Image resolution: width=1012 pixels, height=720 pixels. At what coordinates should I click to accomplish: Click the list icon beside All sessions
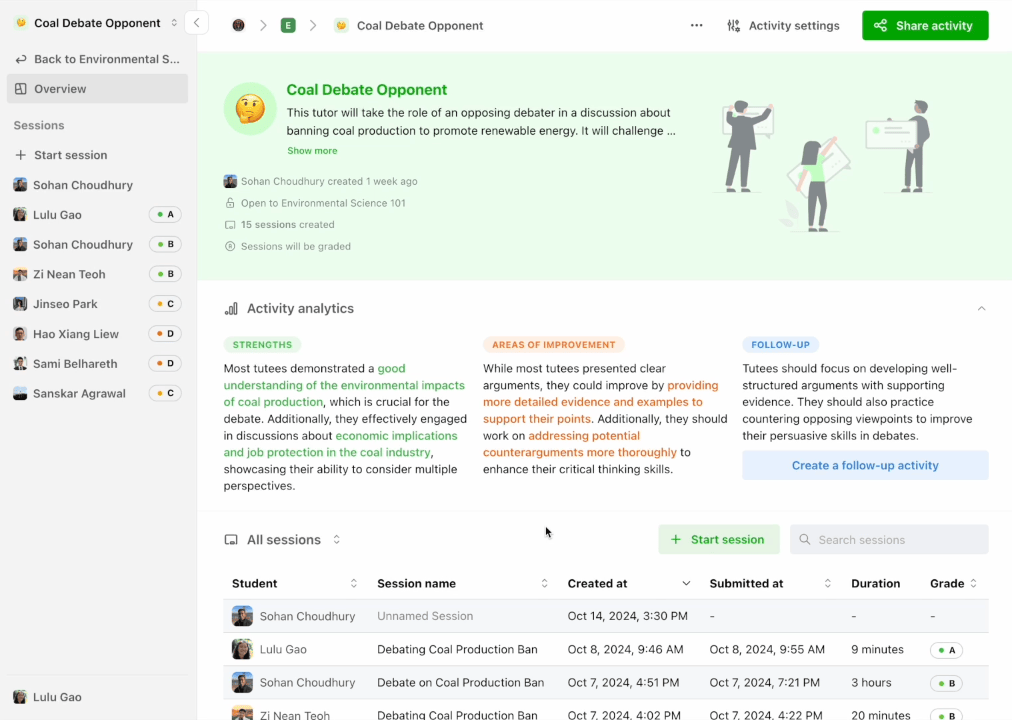231,540
